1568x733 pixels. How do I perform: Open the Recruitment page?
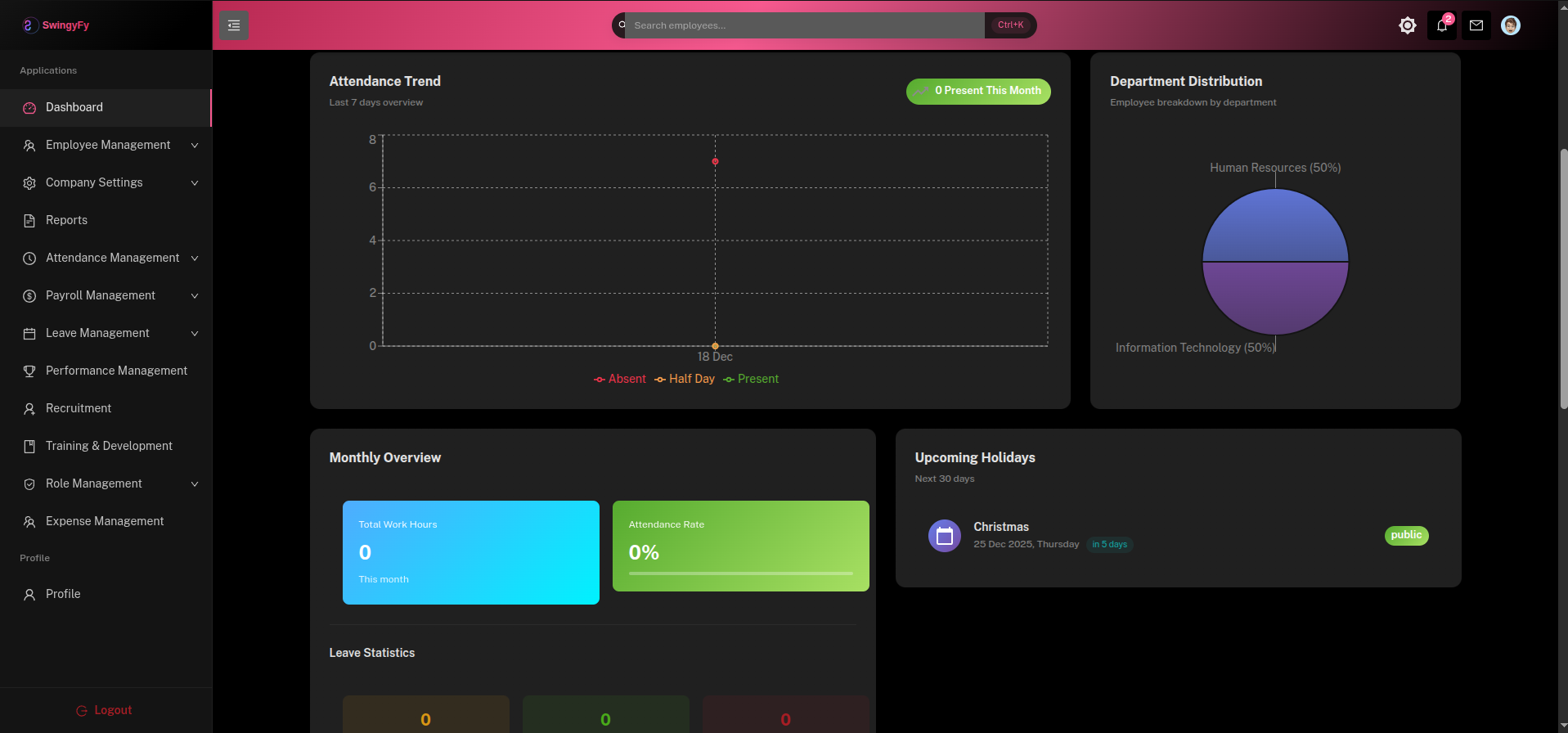coord(79,408)
